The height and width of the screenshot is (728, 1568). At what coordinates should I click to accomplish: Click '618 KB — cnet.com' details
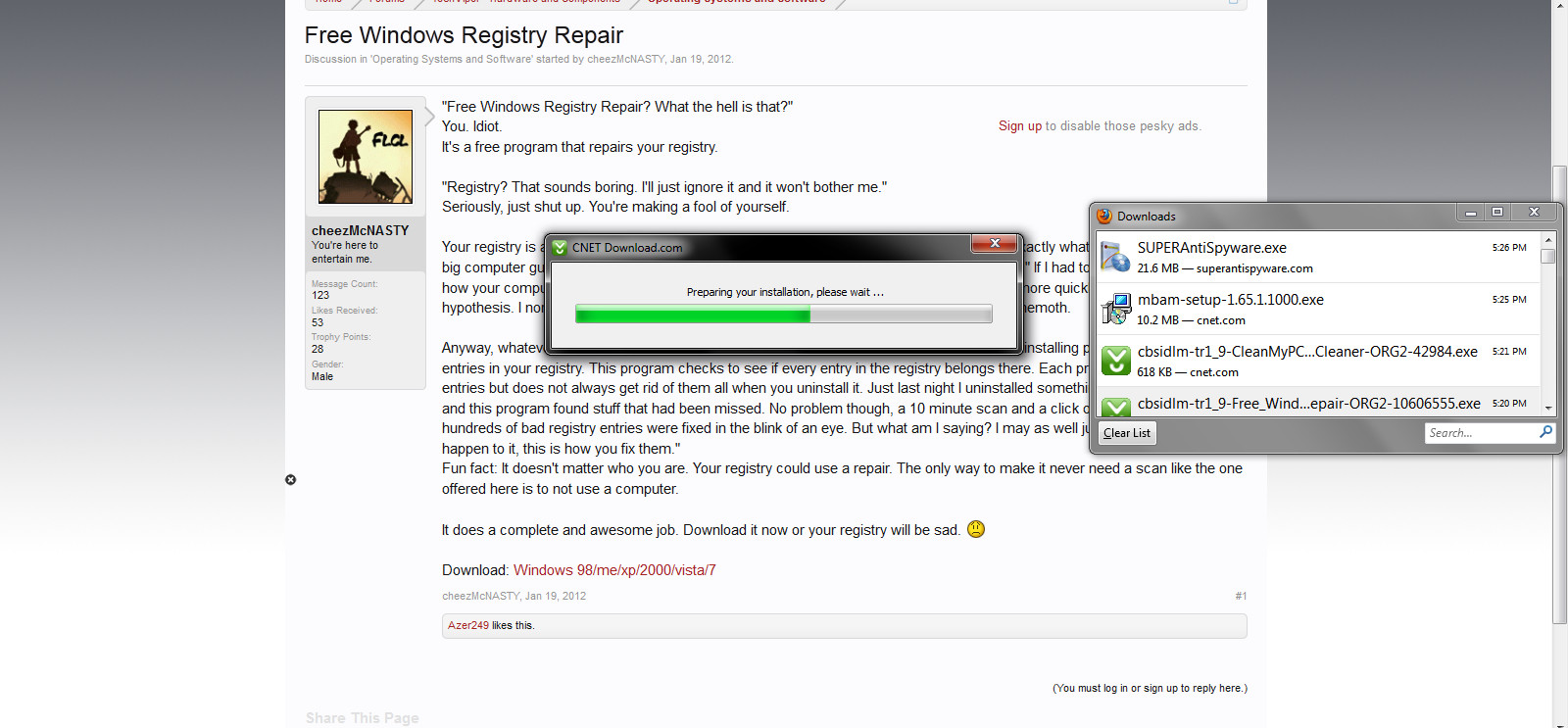click(x=1188, y=372)
